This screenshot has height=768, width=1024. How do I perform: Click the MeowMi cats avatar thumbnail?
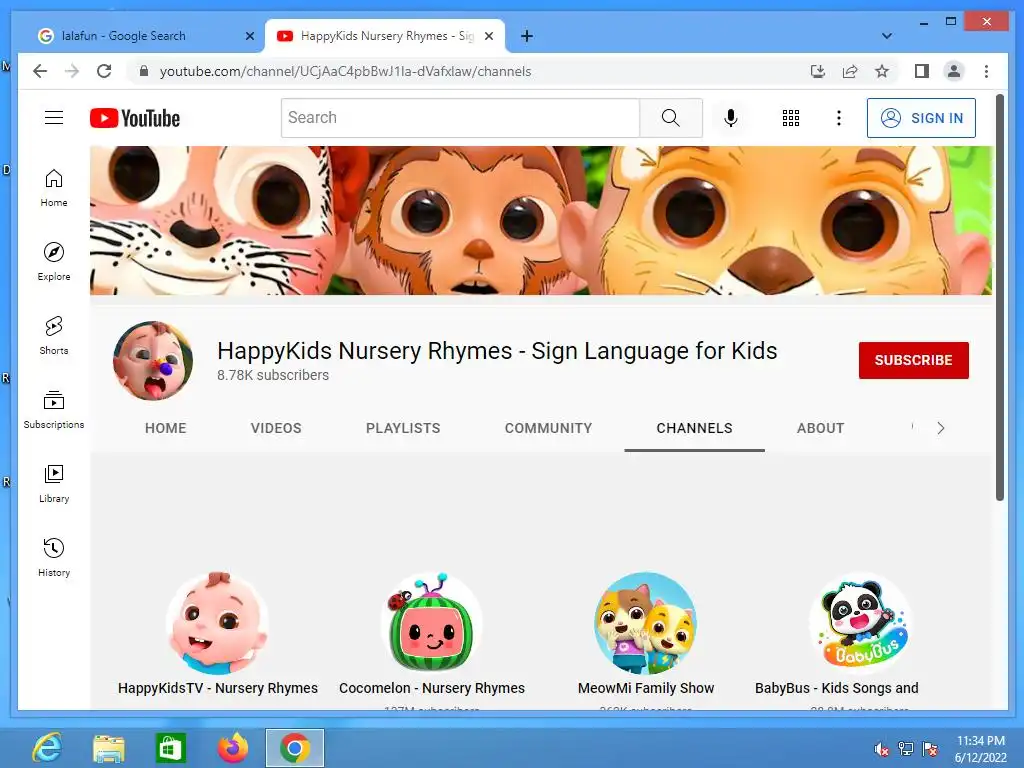[x=646, y=624]
